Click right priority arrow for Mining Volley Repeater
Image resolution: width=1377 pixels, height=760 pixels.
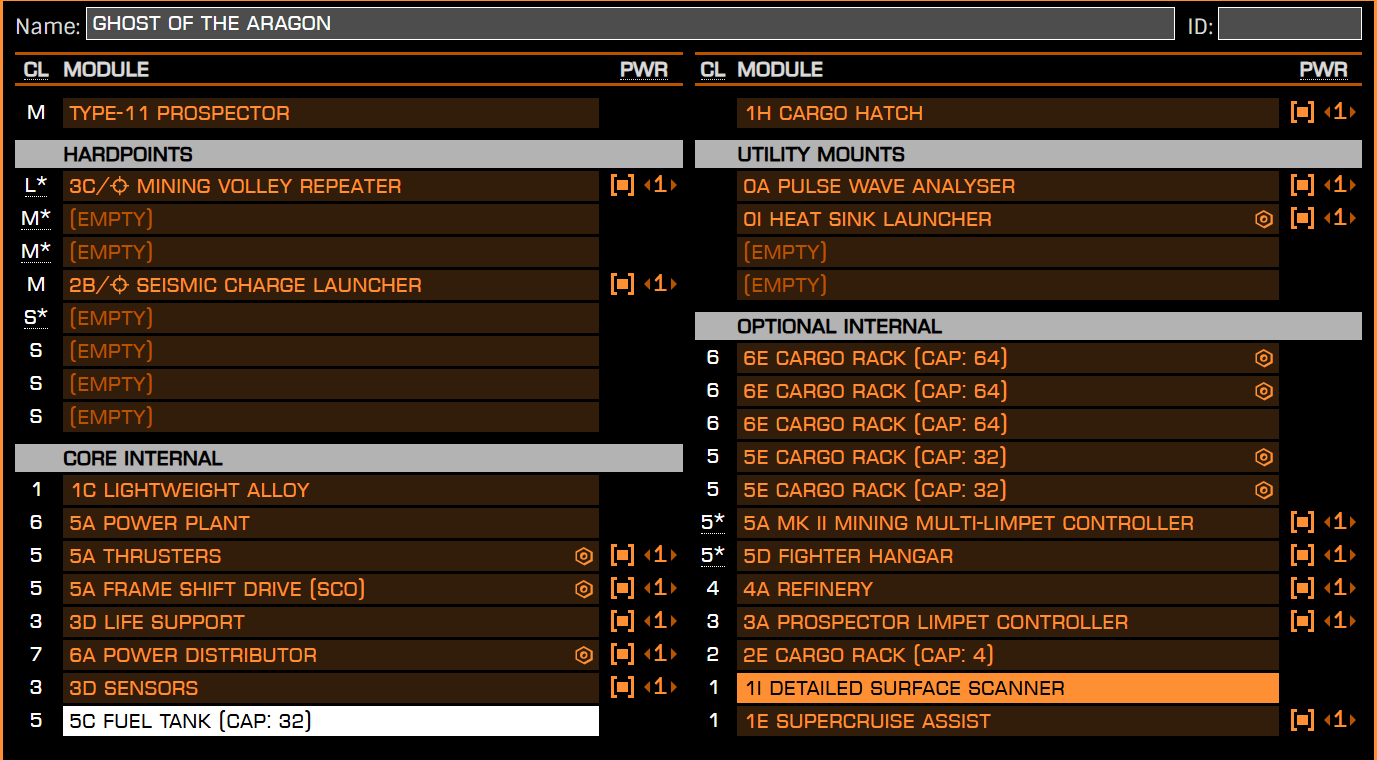[674, 186]
